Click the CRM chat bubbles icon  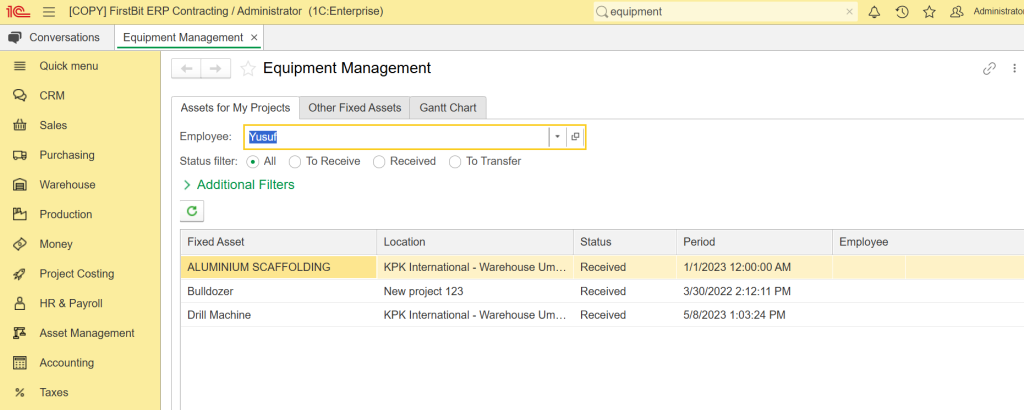pos(20,95)
